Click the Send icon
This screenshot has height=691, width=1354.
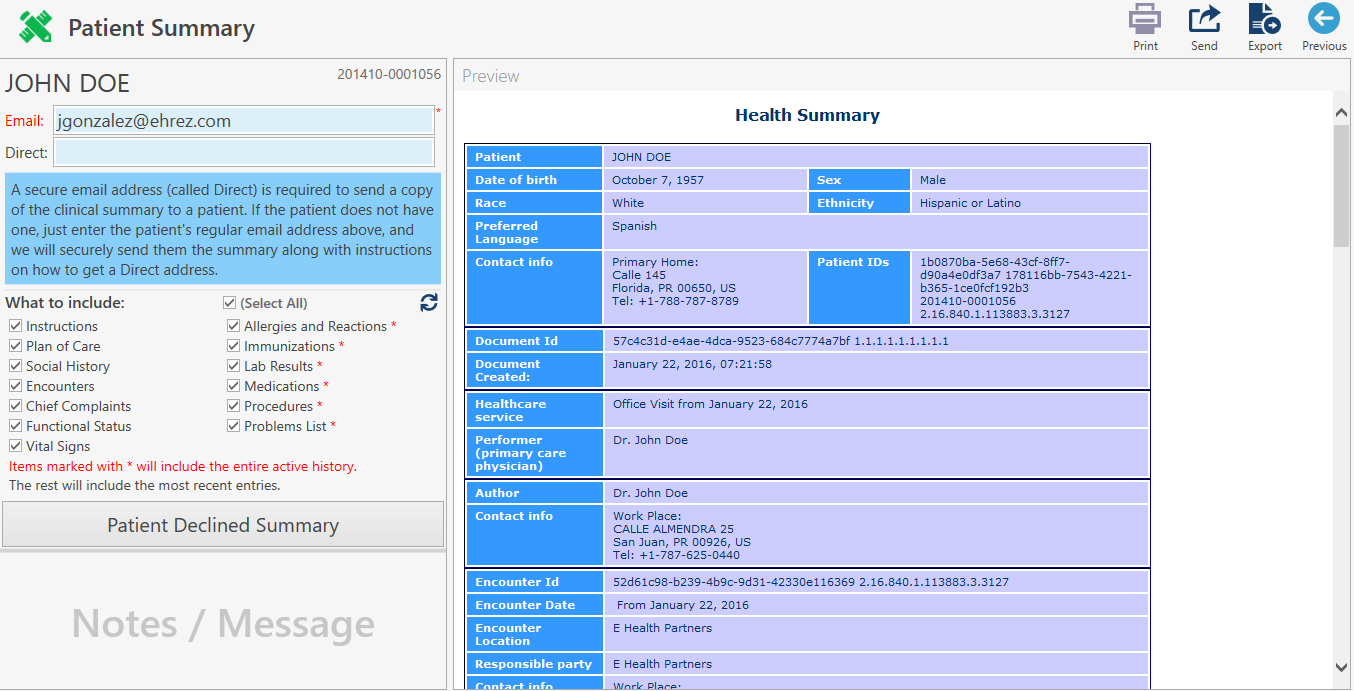tap(1204, 20)
